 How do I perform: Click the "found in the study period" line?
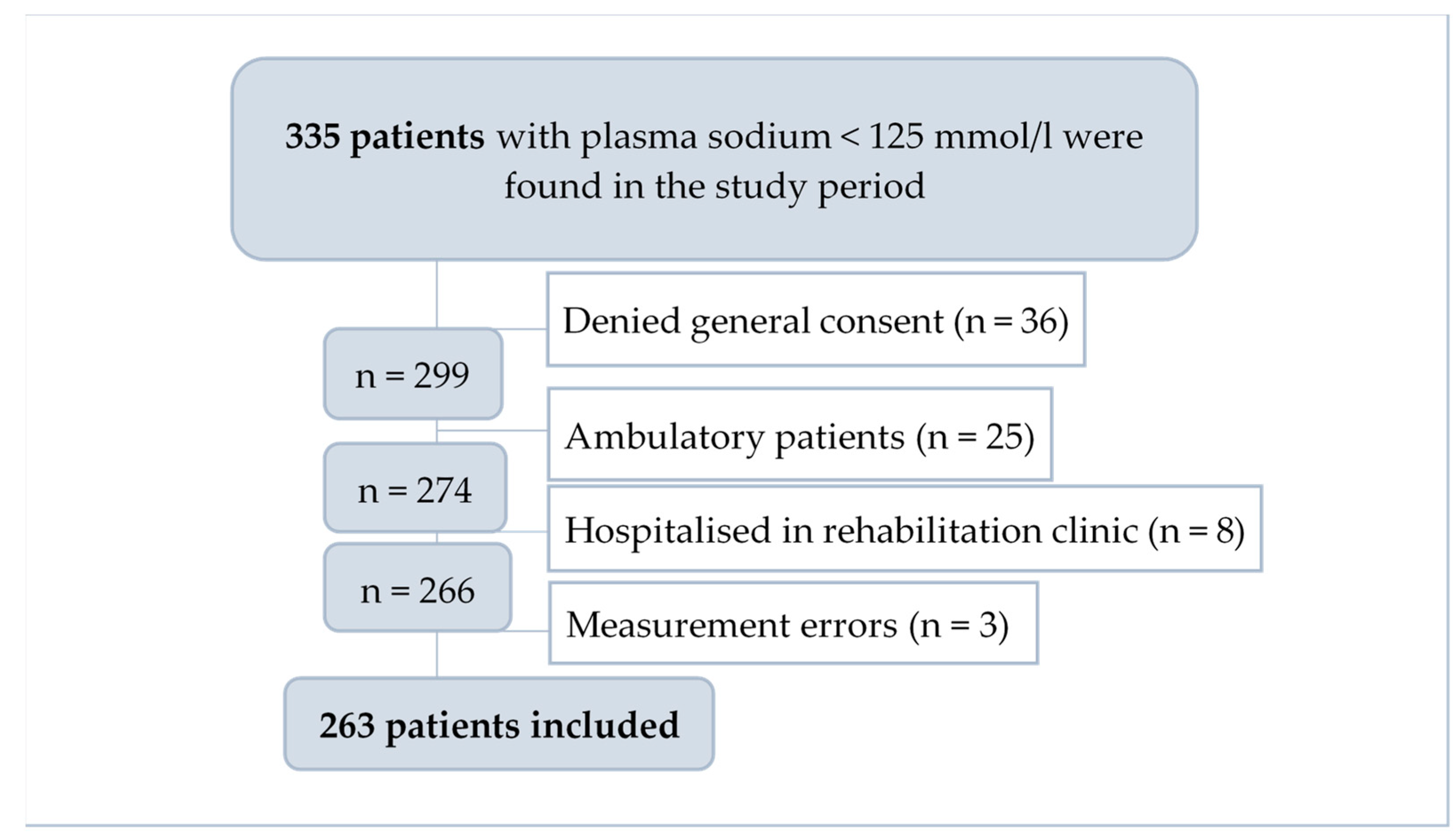point(714,187)
